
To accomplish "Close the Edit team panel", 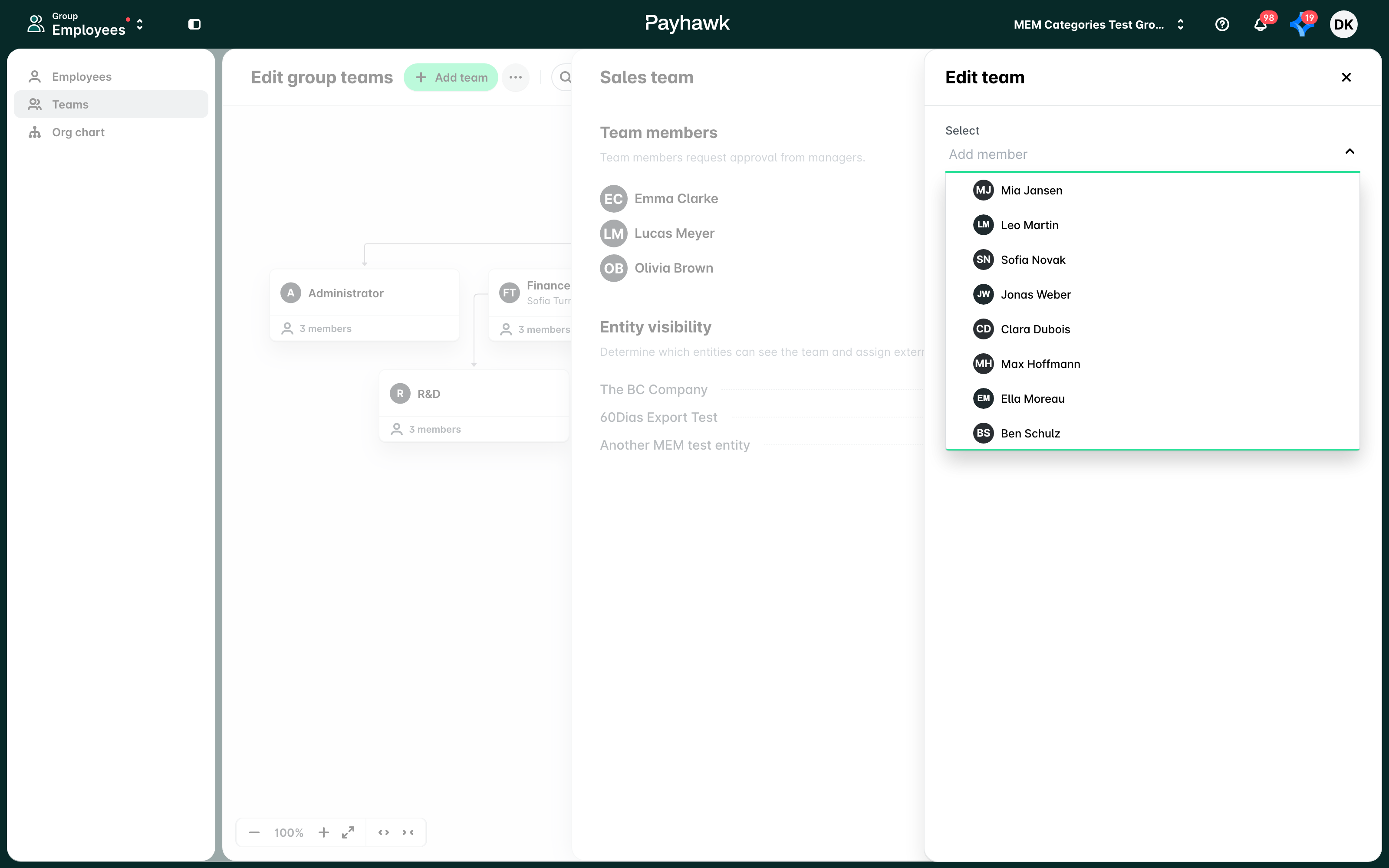I will tap(1346, 77).
